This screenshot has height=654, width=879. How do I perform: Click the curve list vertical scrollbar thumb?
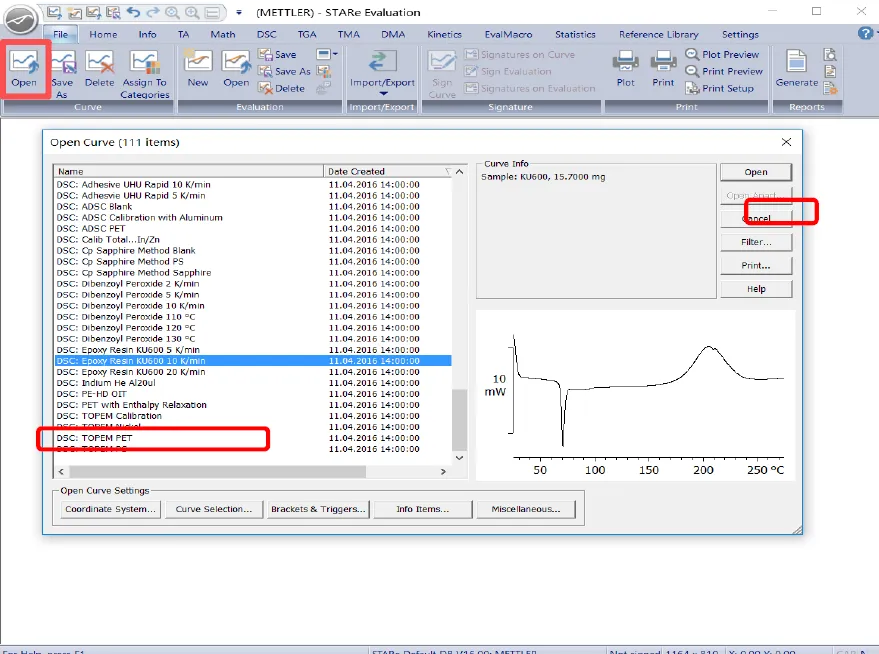[x=459, y=419]
